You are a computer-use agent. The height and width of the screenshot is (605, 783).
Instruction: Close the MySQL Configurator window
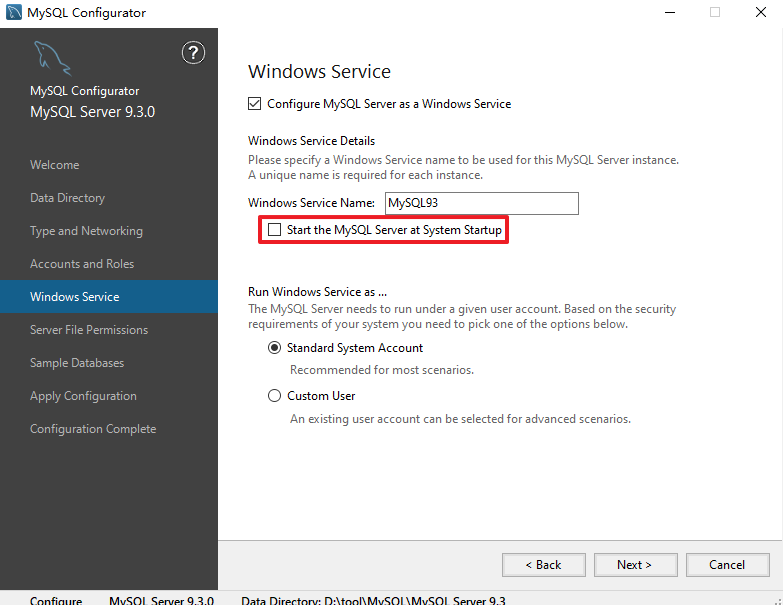coord(761,12)
